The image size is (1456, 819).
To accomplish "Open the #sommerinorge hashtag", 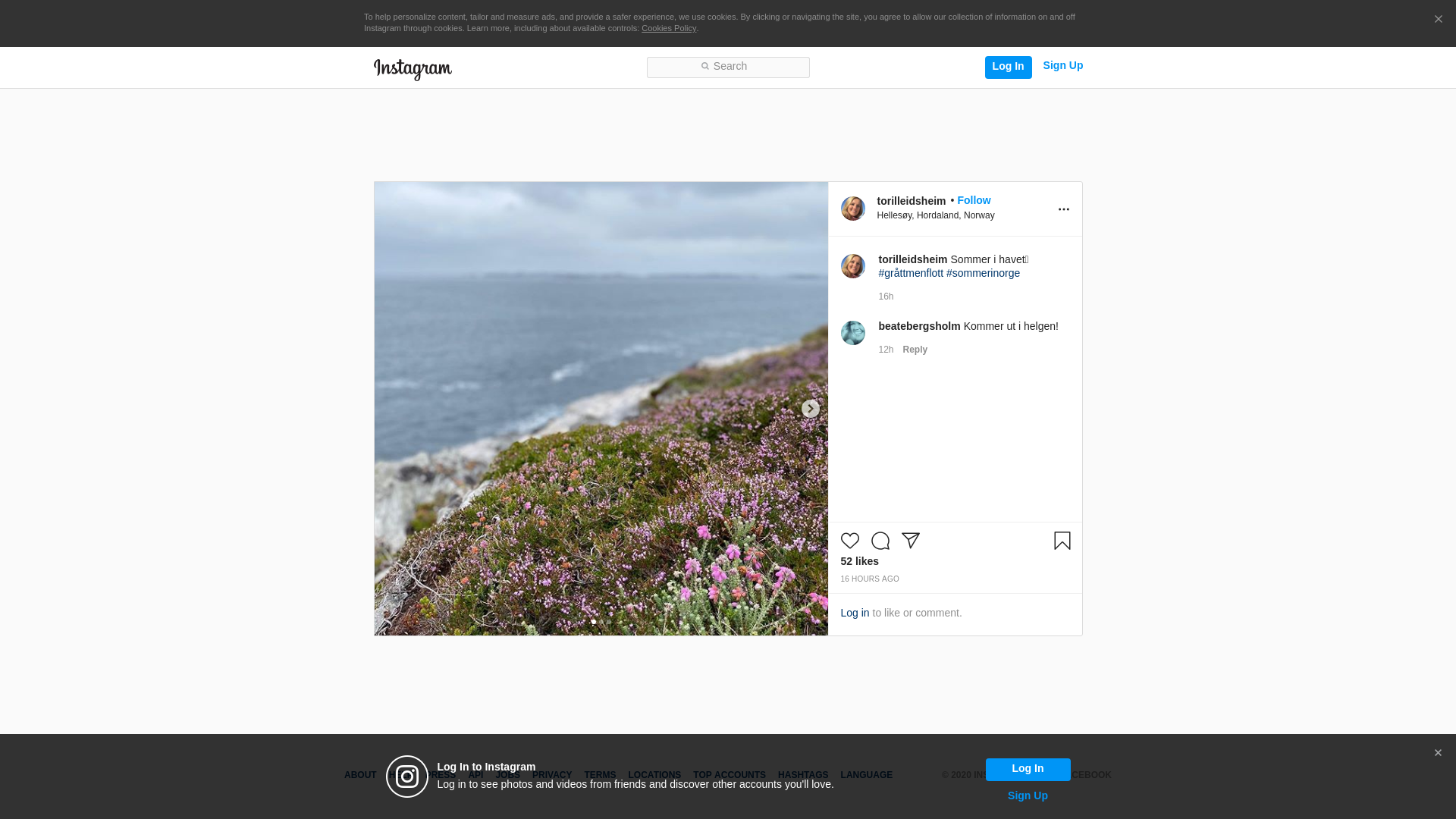I will pyautogui.click(x=983, y=273).
